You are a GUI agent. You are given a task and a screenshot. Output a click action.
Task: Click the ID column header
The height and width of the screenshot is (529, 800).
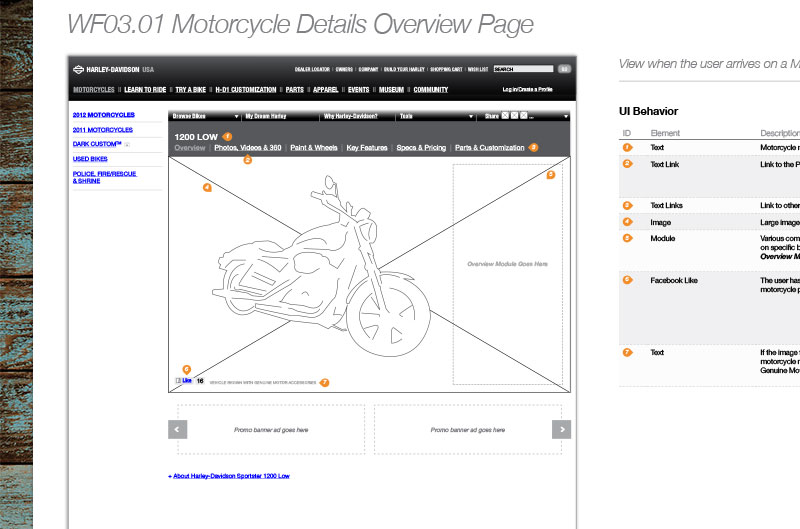[627, 133]
